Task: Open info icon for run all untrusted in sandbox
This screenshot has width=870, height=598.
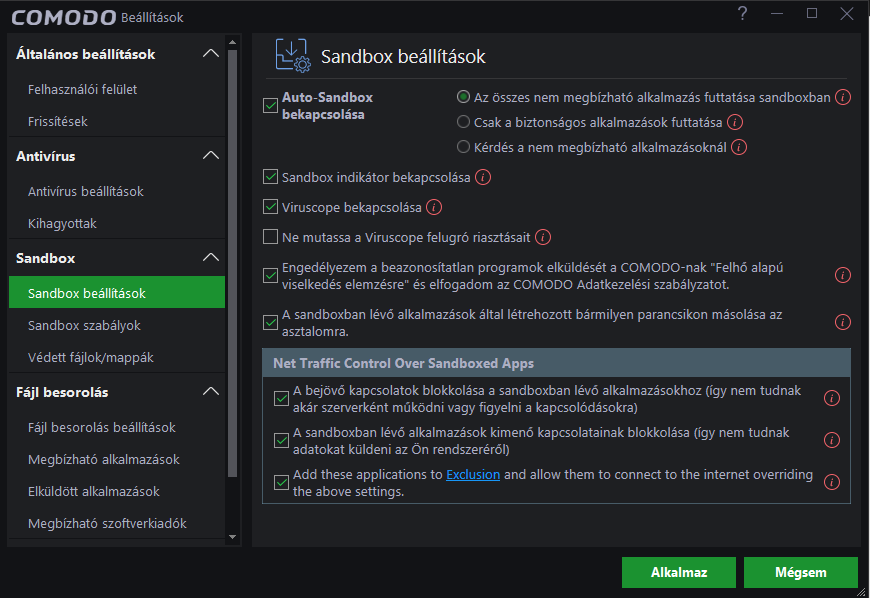Action: pos(843,98)
